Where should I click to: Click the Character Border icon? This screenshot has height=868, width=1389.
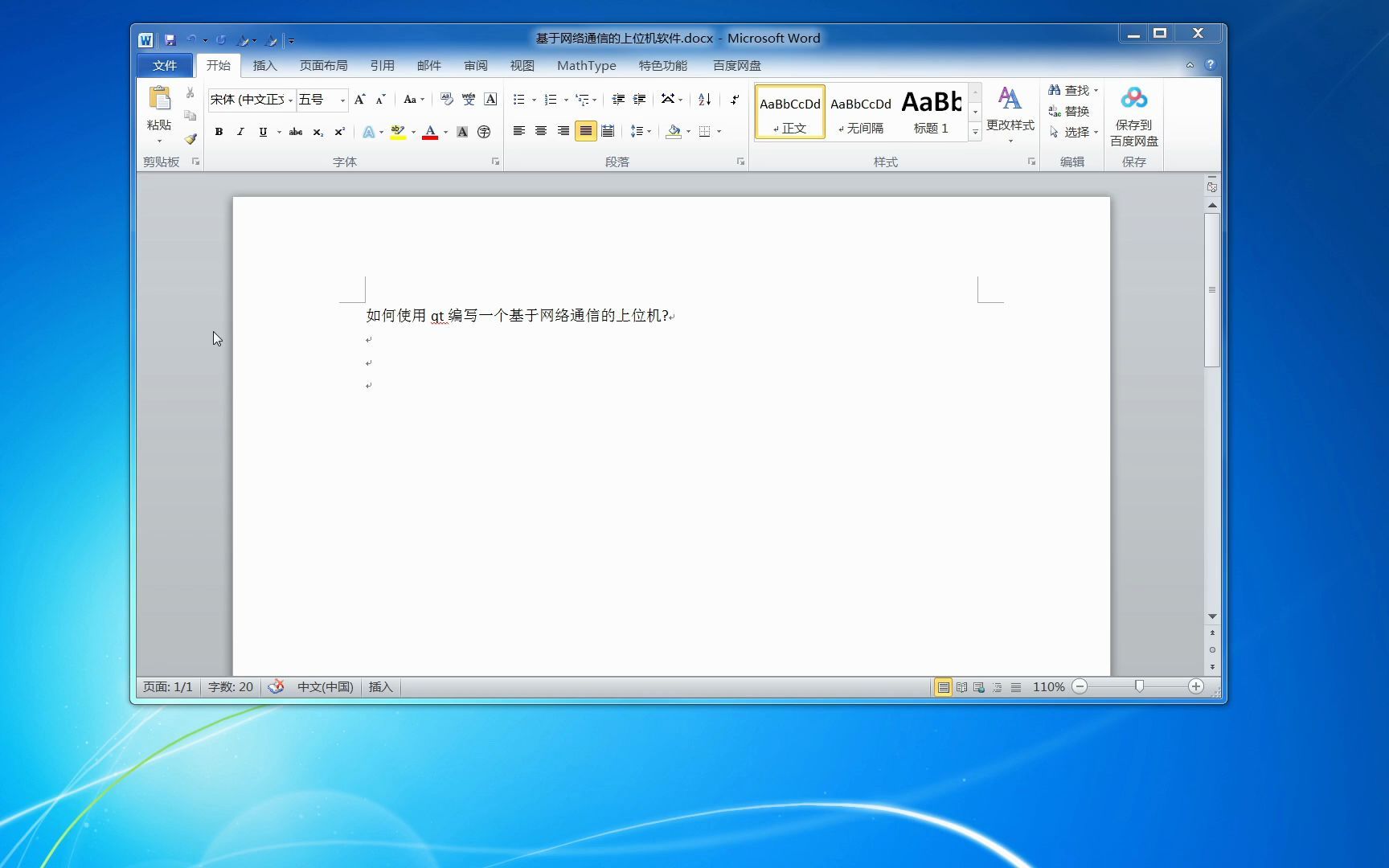(490, 100)
